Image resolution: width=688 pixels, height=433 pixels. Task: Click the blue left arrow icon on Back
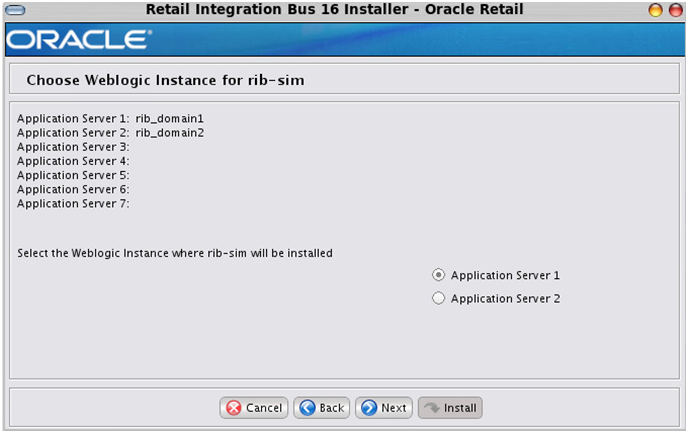click(x=307, y=408)
